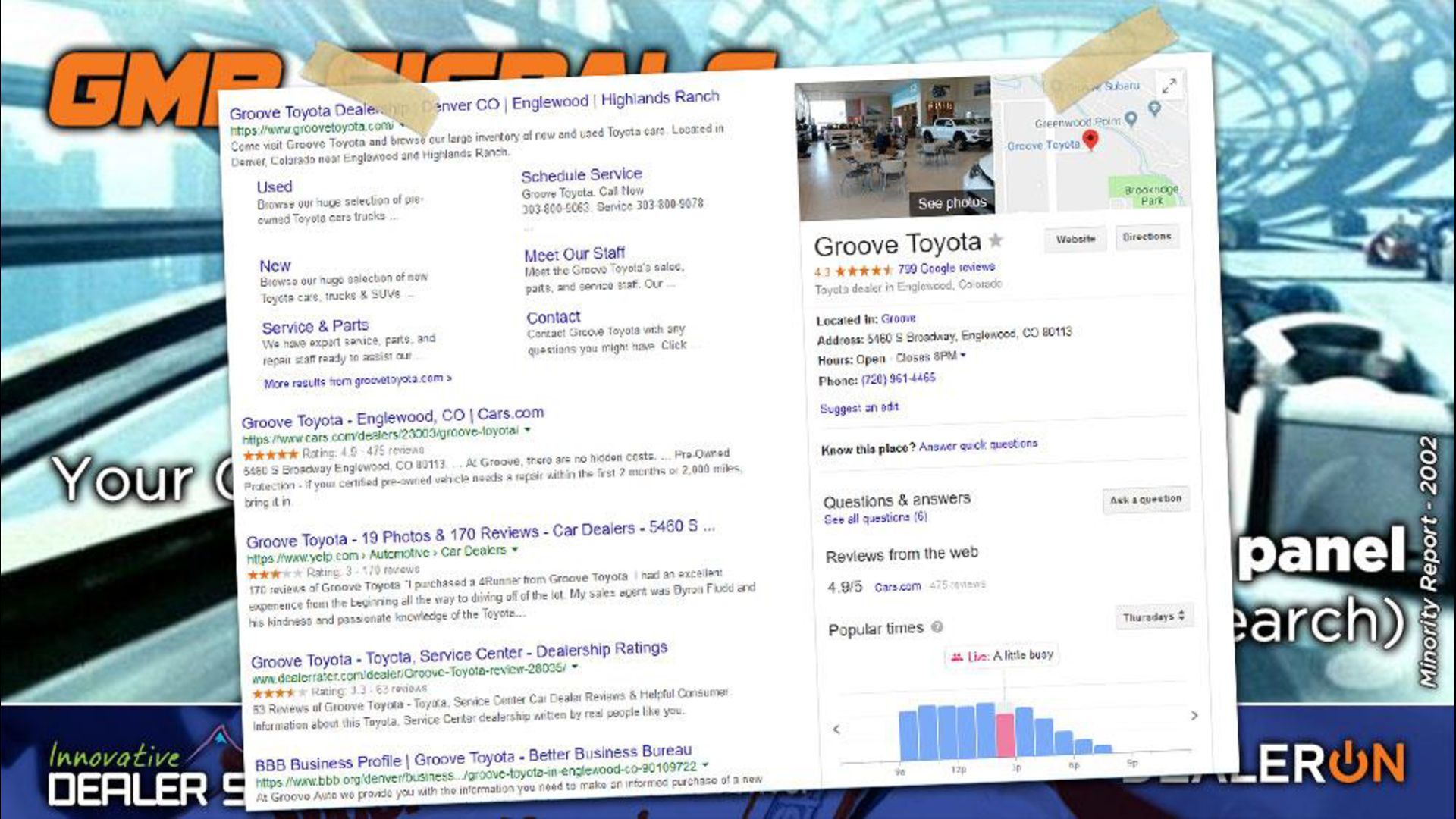The image size is (1456, 819).
Task: Click the red Groove Toyota map pin
Action: coord(1090,140)
